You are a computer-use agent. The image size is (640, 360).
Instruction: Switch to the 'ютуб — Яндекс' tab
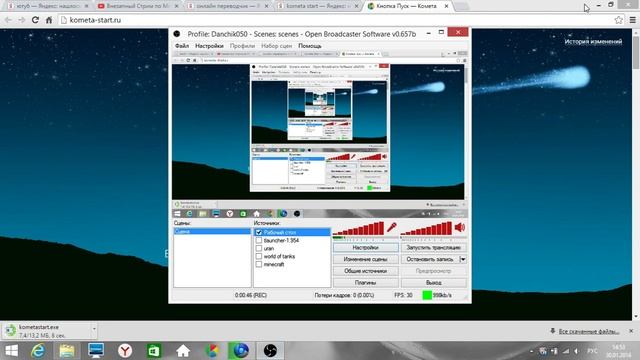(48, 6)
